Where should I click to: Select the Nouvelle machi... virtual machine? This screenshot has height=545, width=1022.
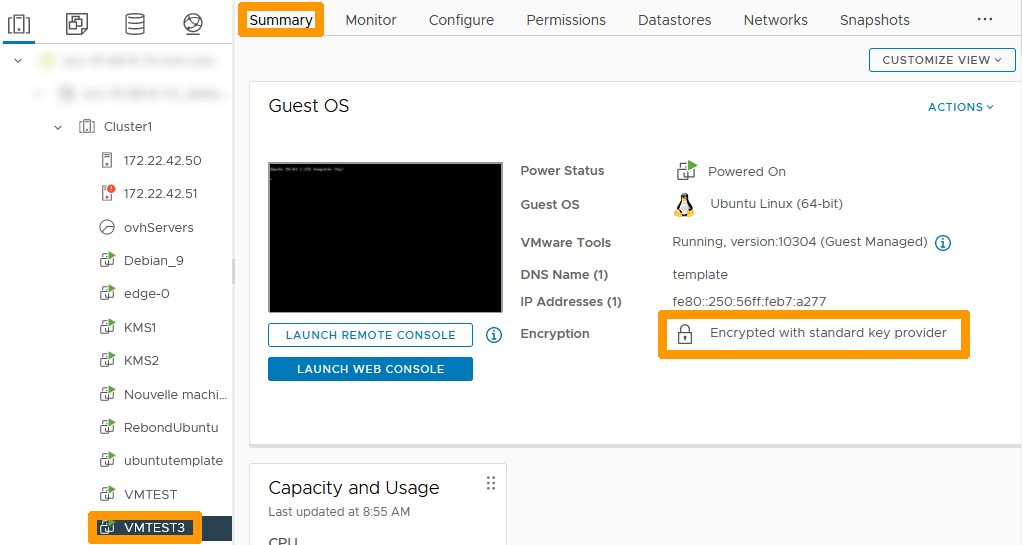pos(175,394)
